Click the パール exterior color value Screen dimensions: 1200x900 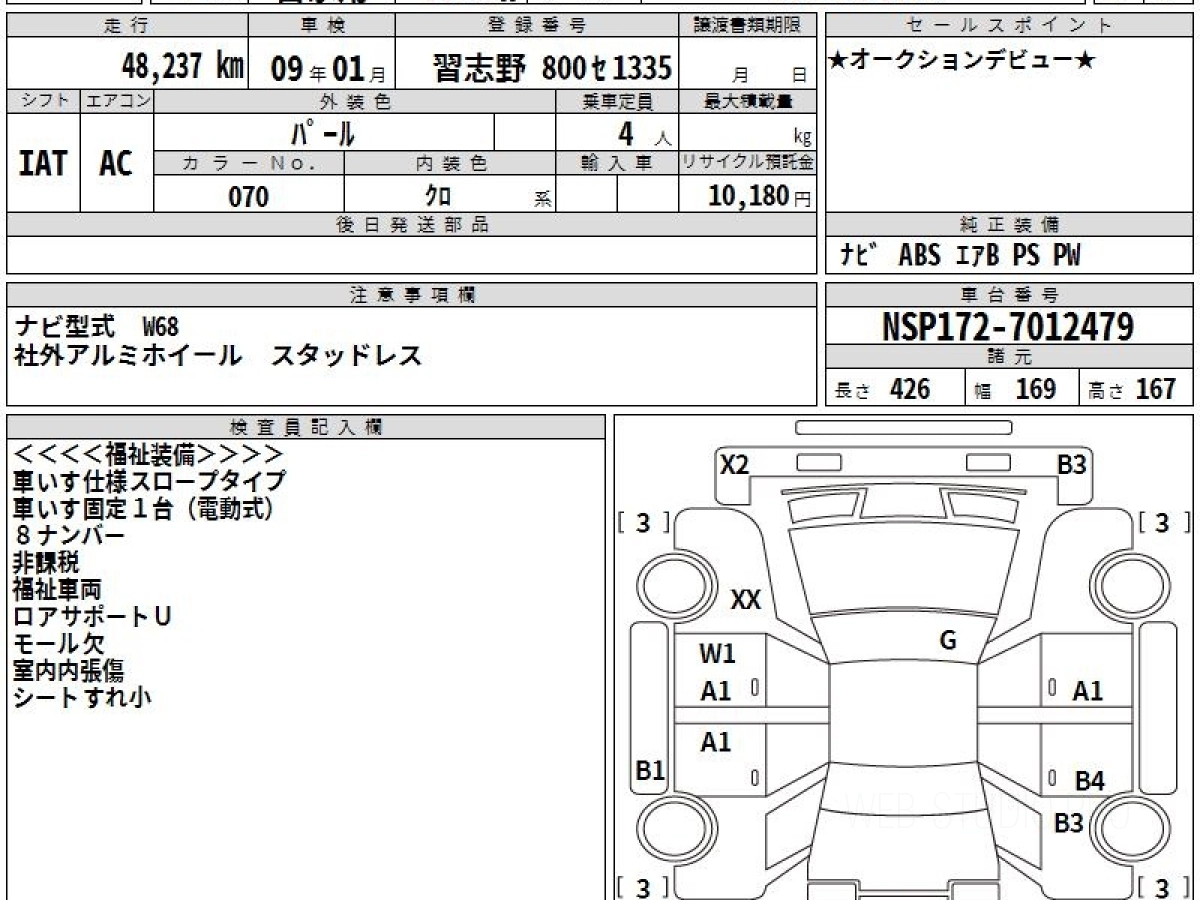[323, 131]
